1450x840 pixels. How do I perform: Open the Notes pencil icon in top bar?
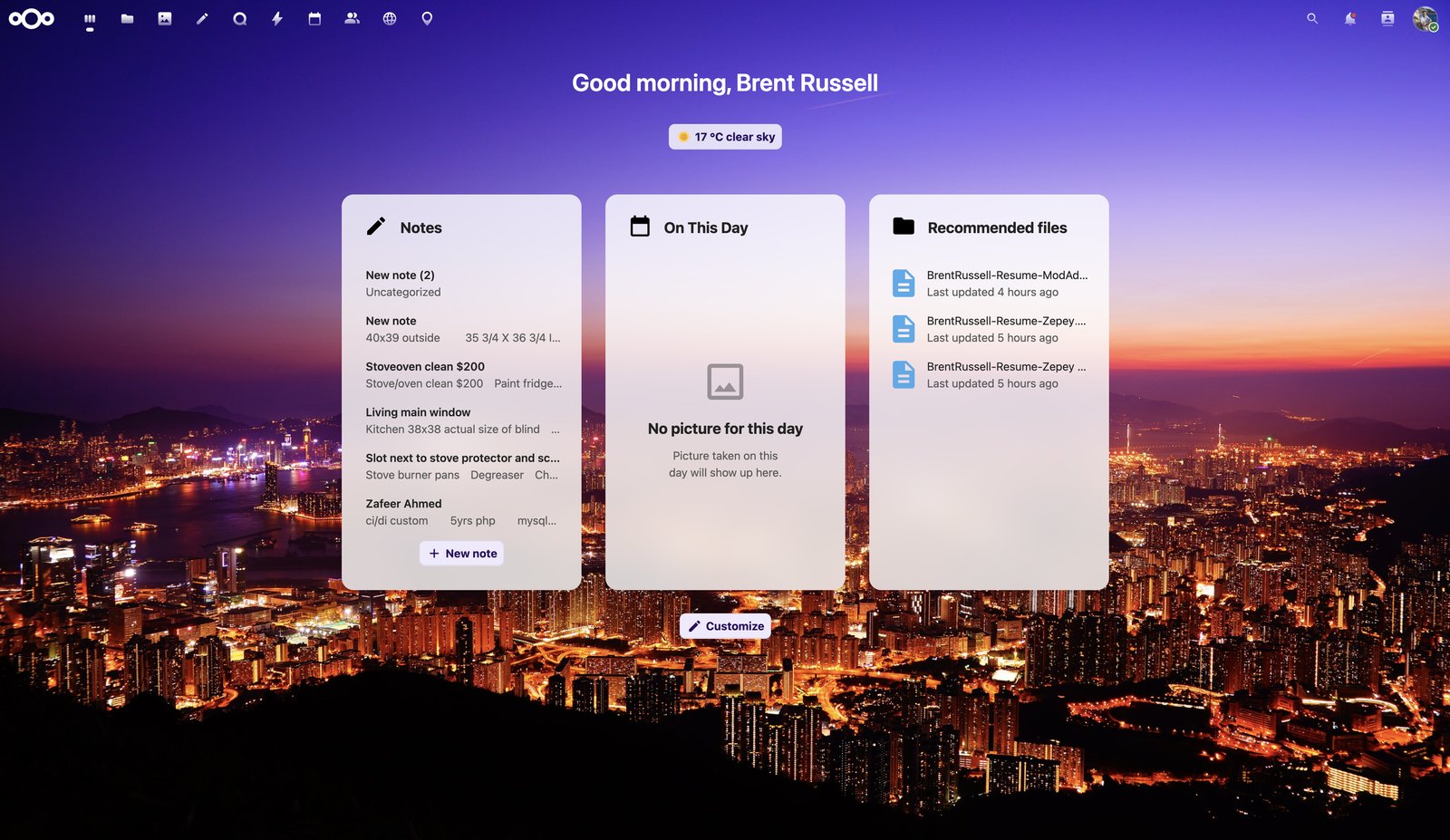pyautogui.click(x=202, y=18)
